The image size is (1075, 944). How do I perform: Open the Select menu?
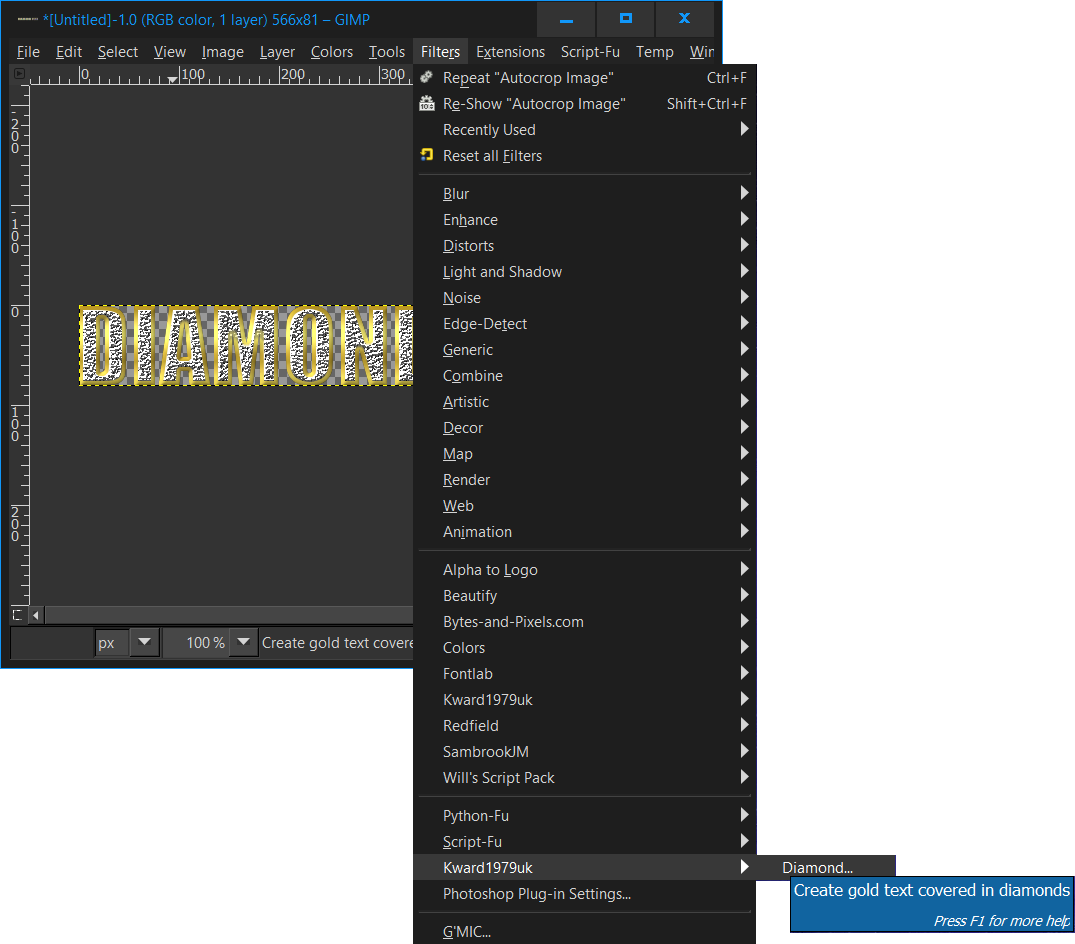(117, 52)
